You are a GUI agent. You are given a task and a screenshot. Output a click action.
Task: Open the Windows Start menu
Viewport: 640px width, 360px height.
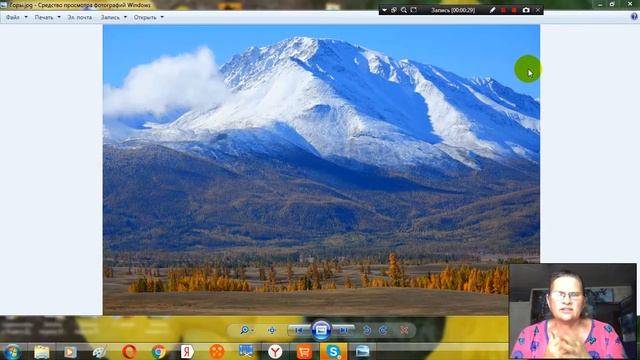pyautogui.click(x=13, y=351)
